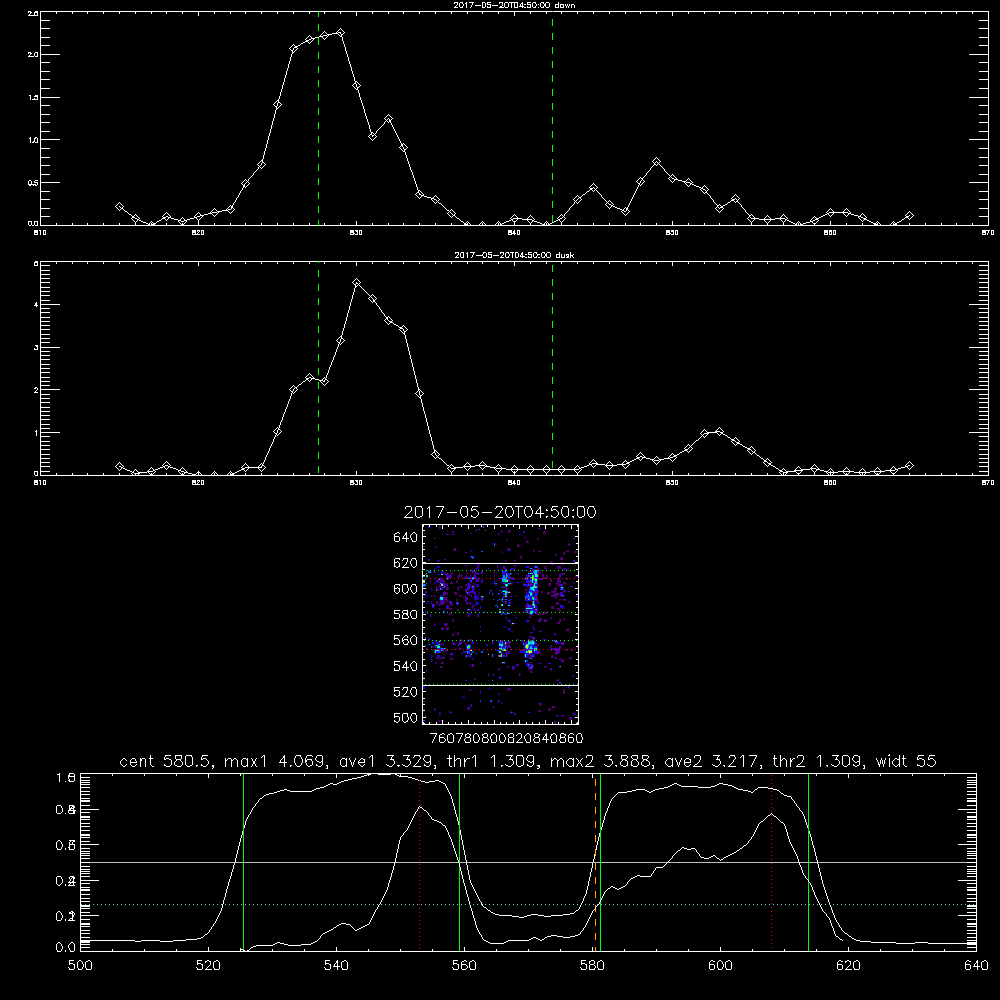Viewport: 1000px width, 1000px height.
Task: Click '860' on the dusk plot x-axis
Action: click(830, 483)
